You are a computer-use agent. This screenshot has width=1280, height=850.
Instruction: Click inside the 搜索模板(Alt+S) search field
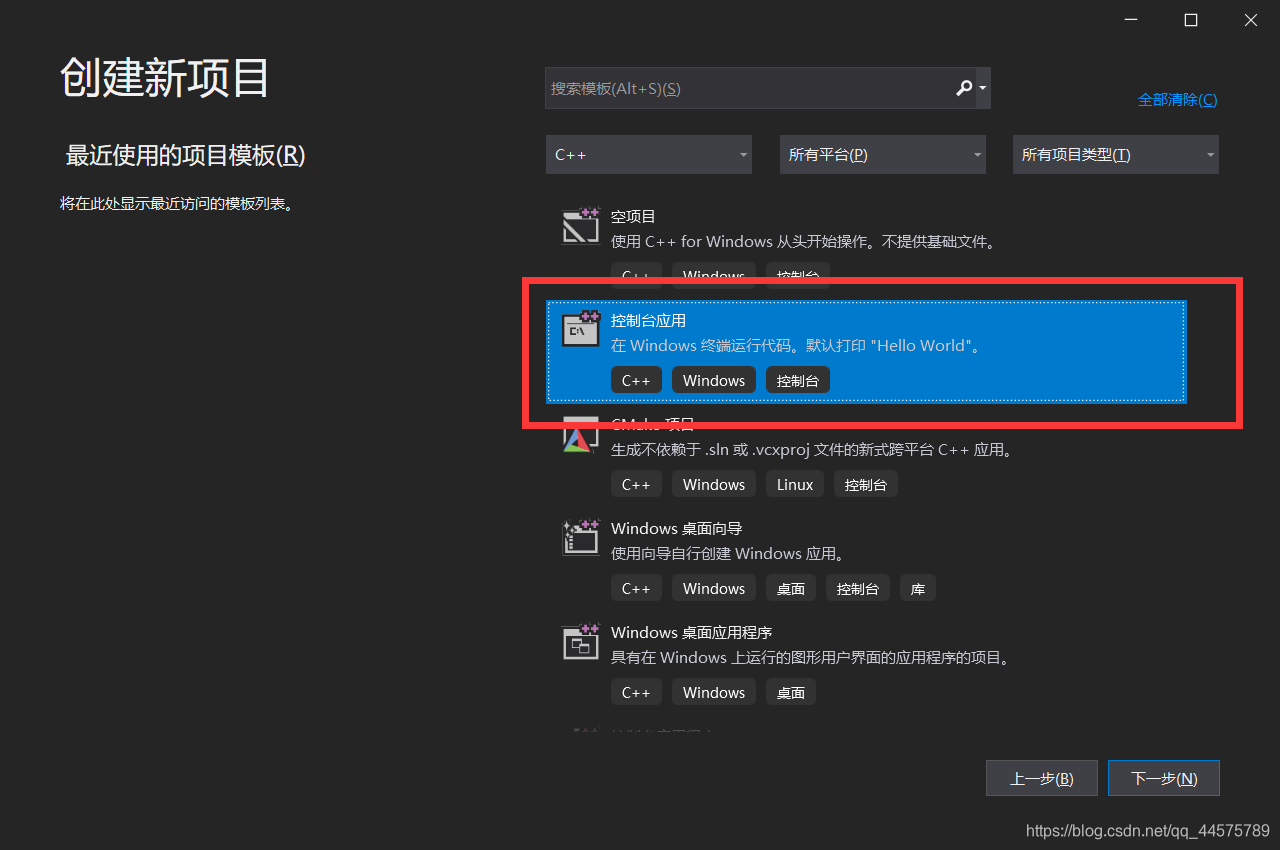[x=740, y=88]
